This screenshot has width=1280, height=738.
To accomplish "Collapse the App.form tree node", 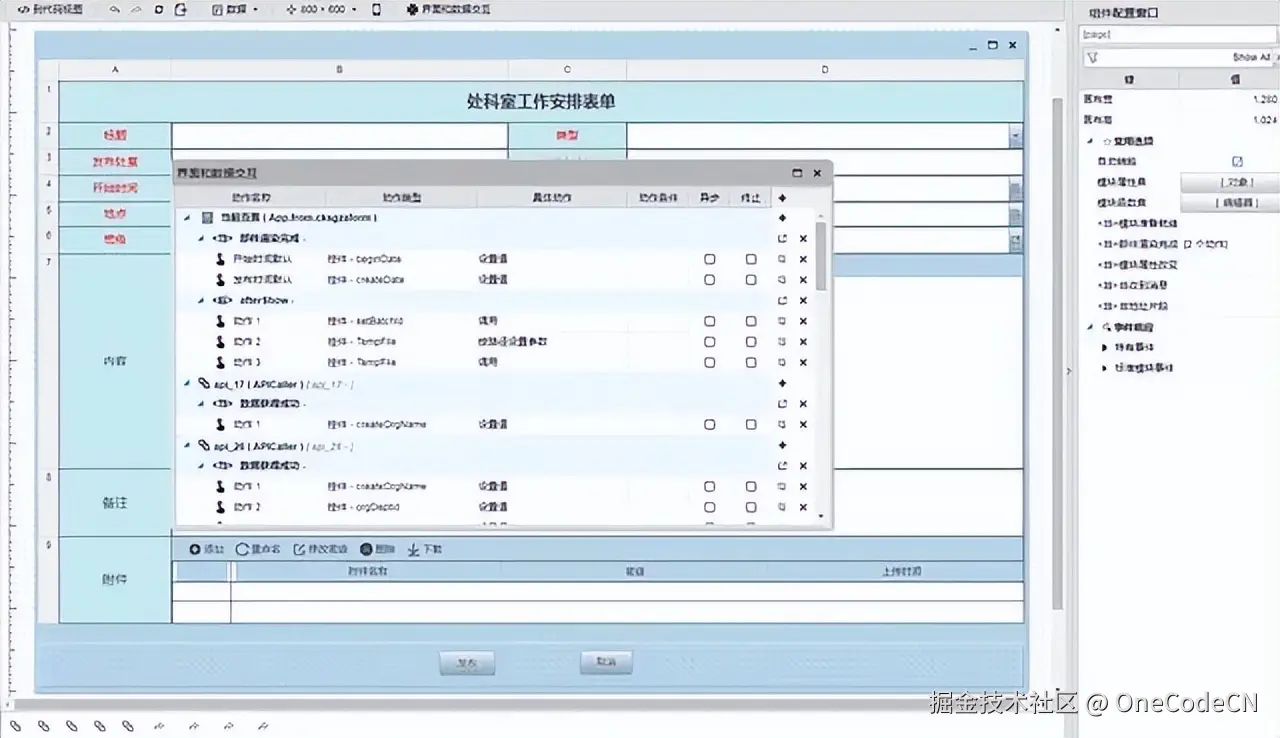I will tap(187, 218).
